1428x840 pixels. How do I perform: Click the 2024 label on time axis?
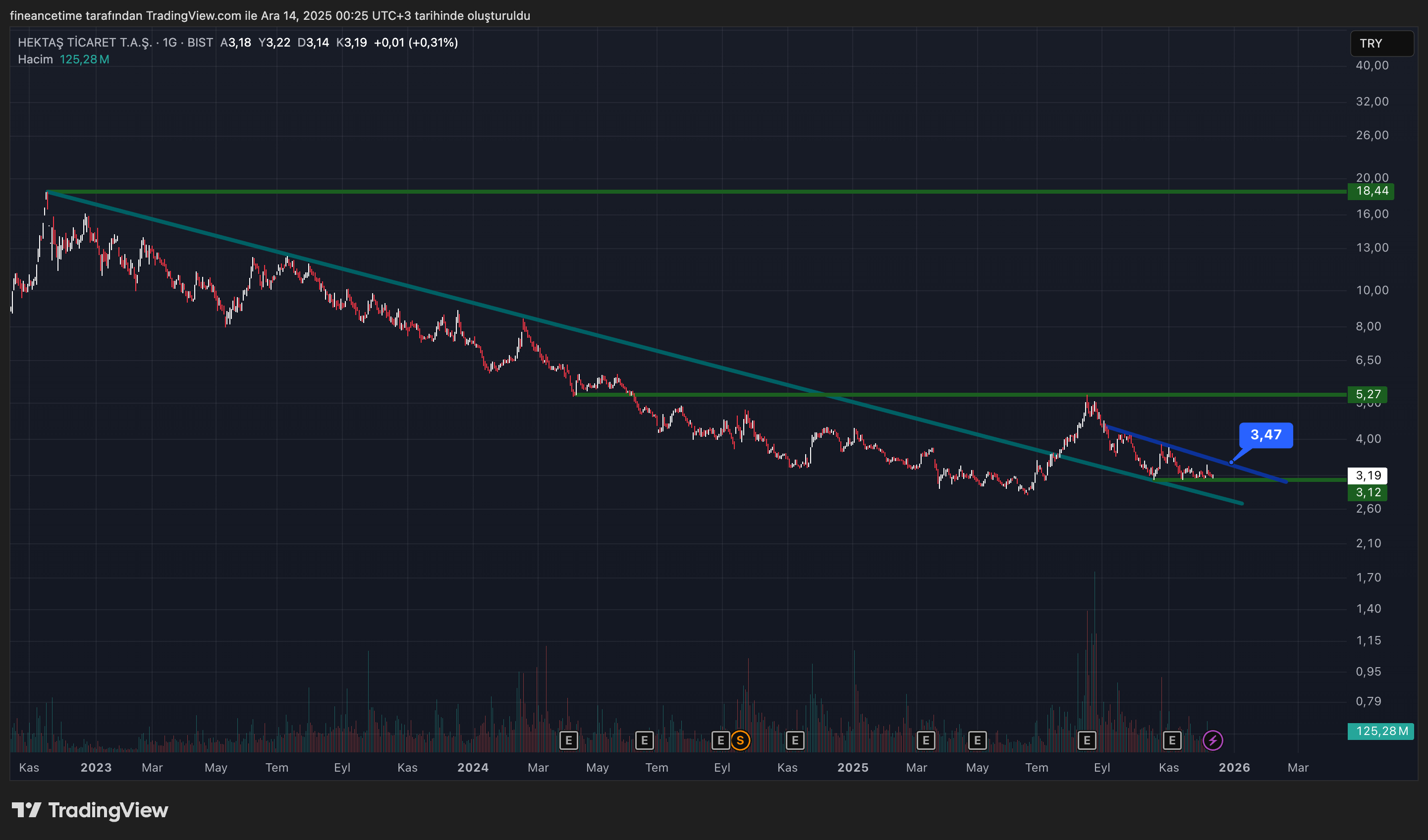tap(473, 768)
